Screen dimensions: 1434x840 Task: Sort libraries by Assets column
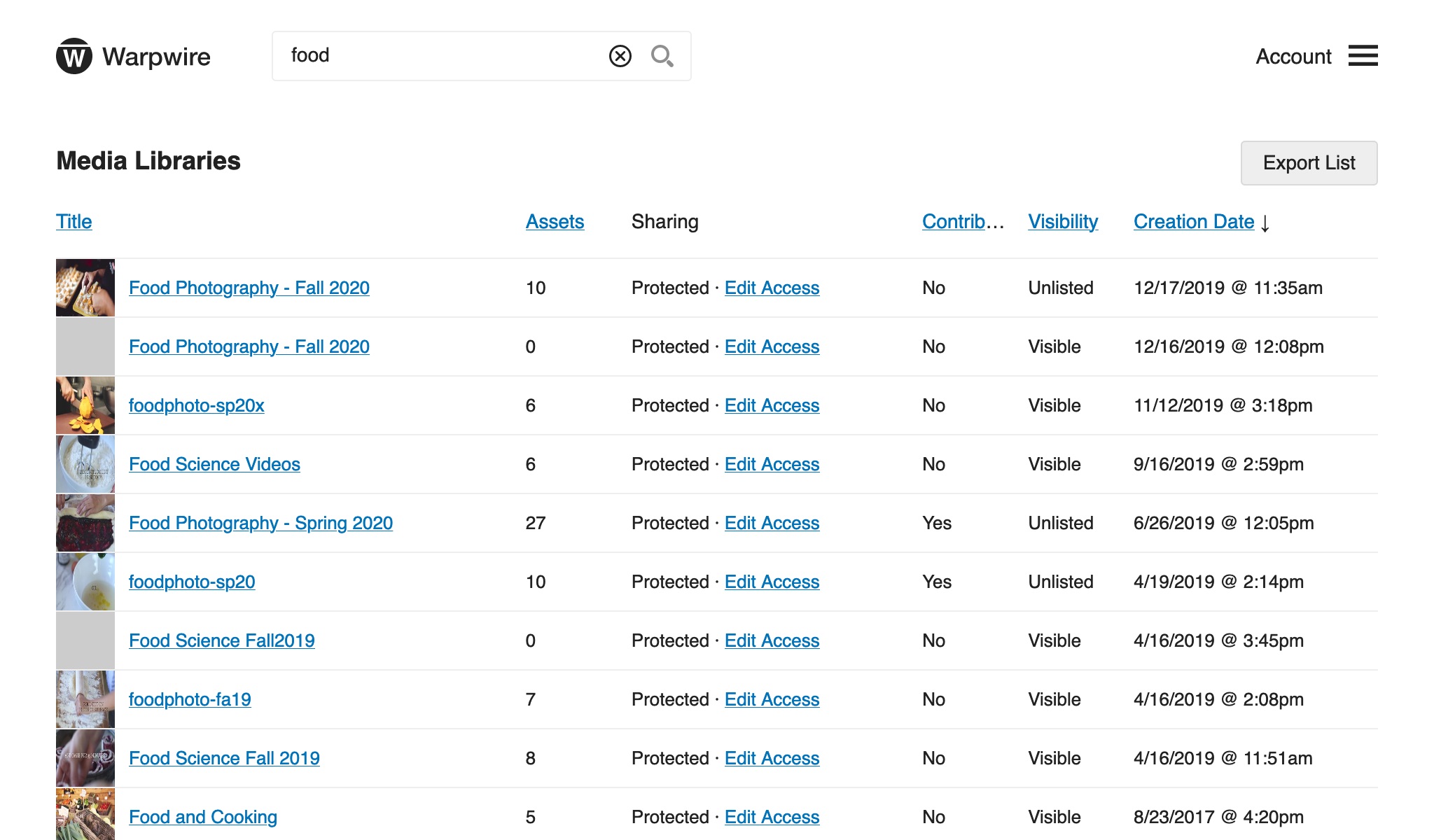pyautogui.click(x=555, y=222)
